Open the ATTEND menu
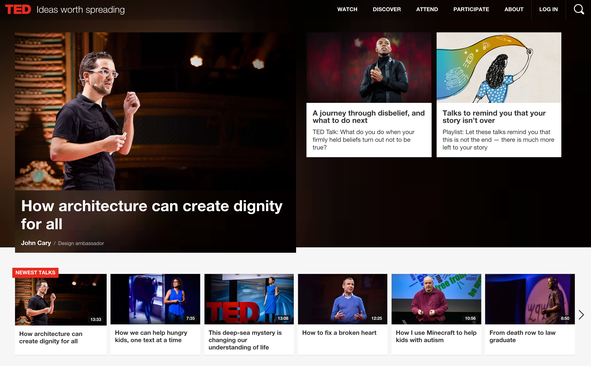This screenshot has height=366, width=591. [x=427, y=9]
